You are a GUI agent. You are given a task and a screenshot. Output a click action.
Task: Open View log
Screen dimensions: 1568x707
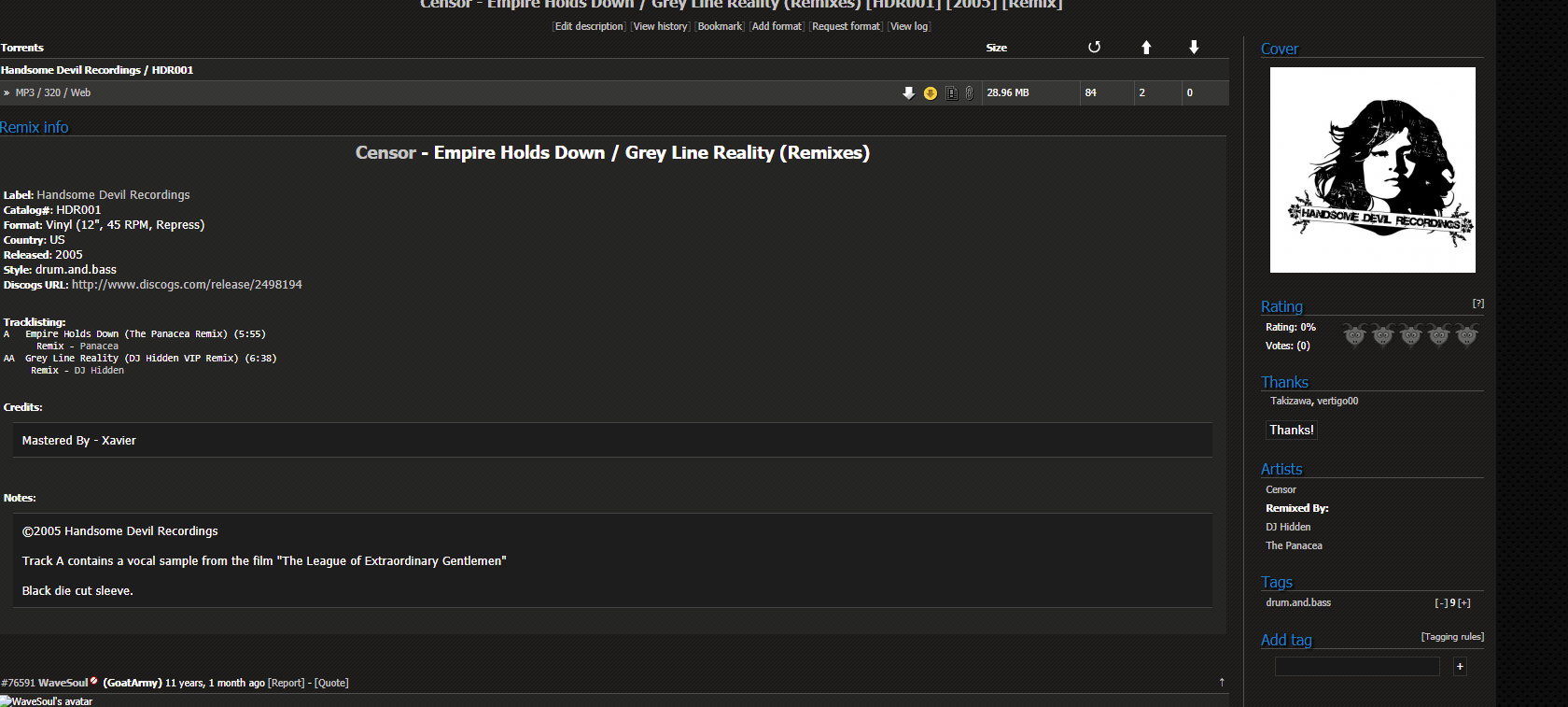[909, 26]
